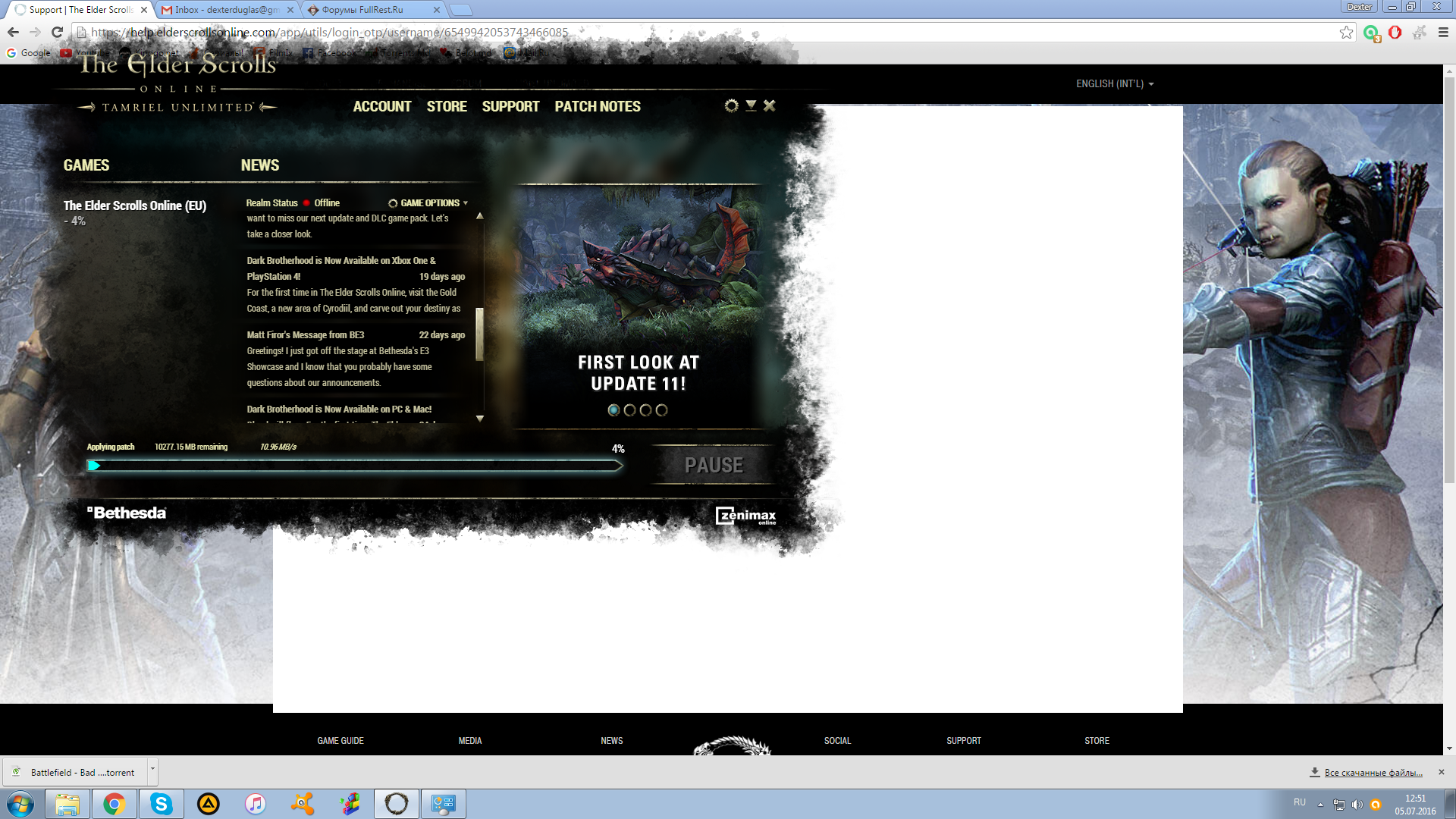Select the first carousel slide dot

coord(613,410)
